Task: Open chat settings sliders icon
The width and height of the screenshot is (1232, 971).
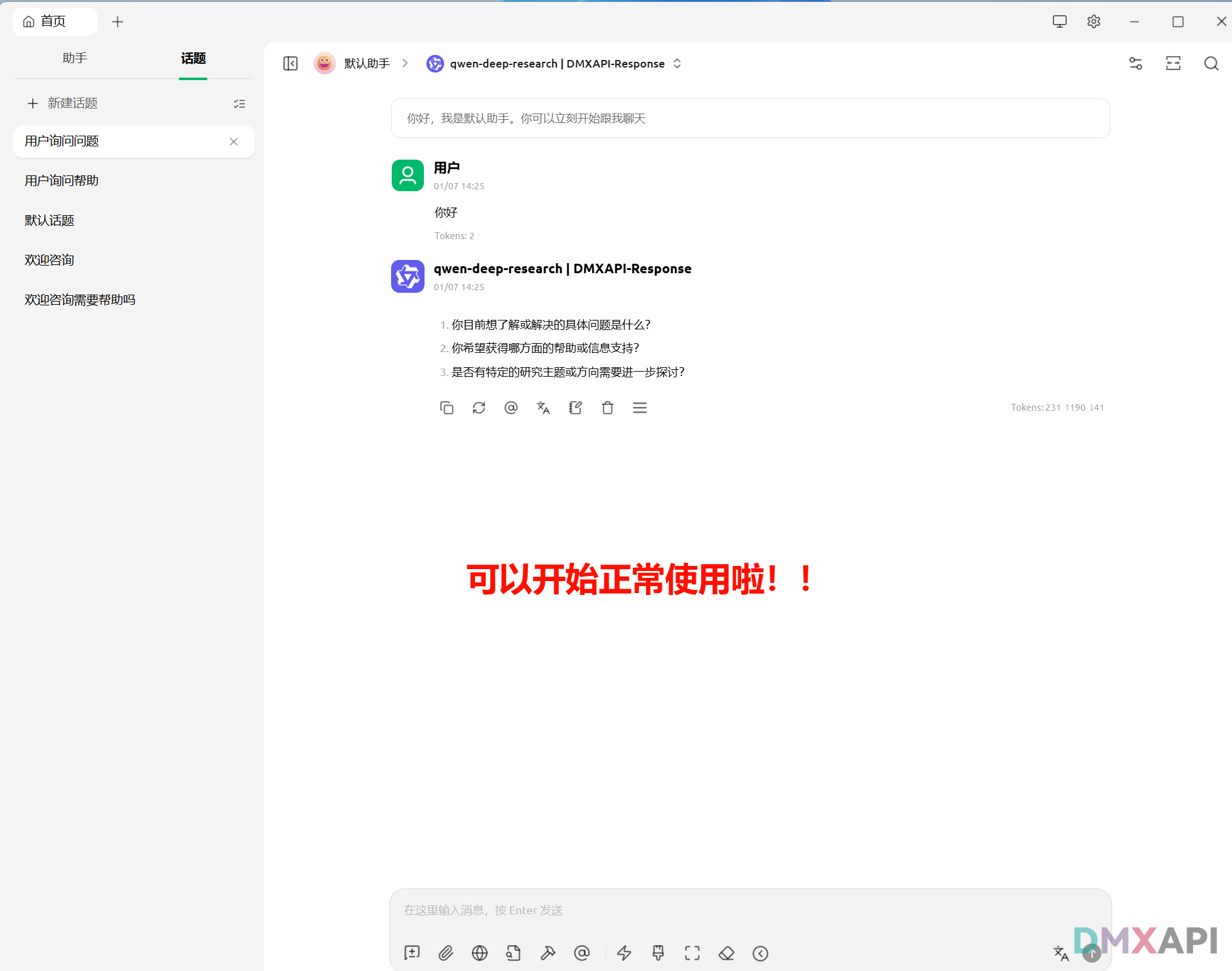Action: pyautogui.click(x=1135, y=63)
